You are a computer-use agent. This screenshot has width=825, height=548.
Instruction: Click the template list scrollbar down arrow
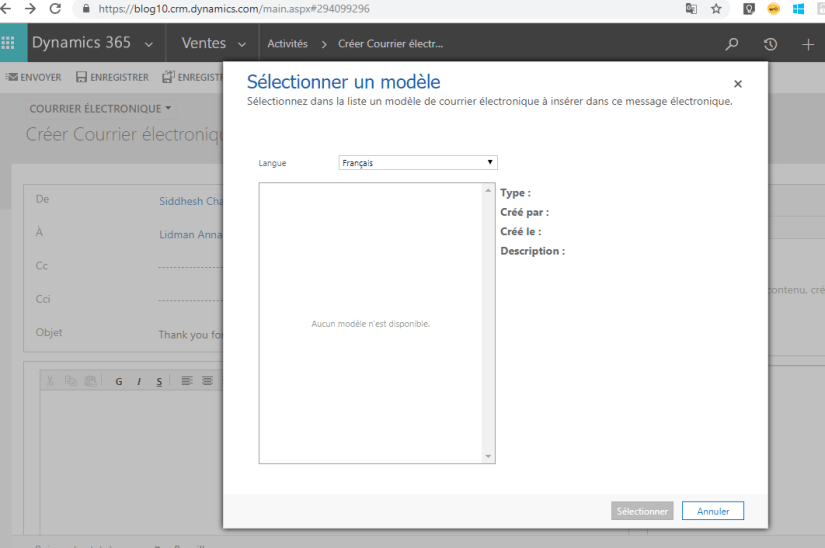(x=489, y=457)
